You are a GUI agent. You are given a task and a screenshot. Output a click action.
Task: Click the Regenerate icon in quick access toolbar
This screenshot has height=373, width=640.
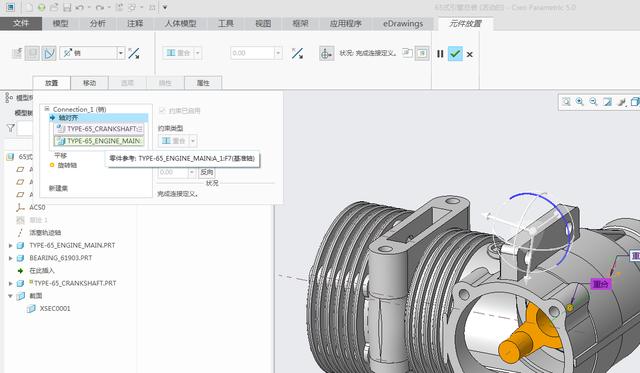click(119, 7)
